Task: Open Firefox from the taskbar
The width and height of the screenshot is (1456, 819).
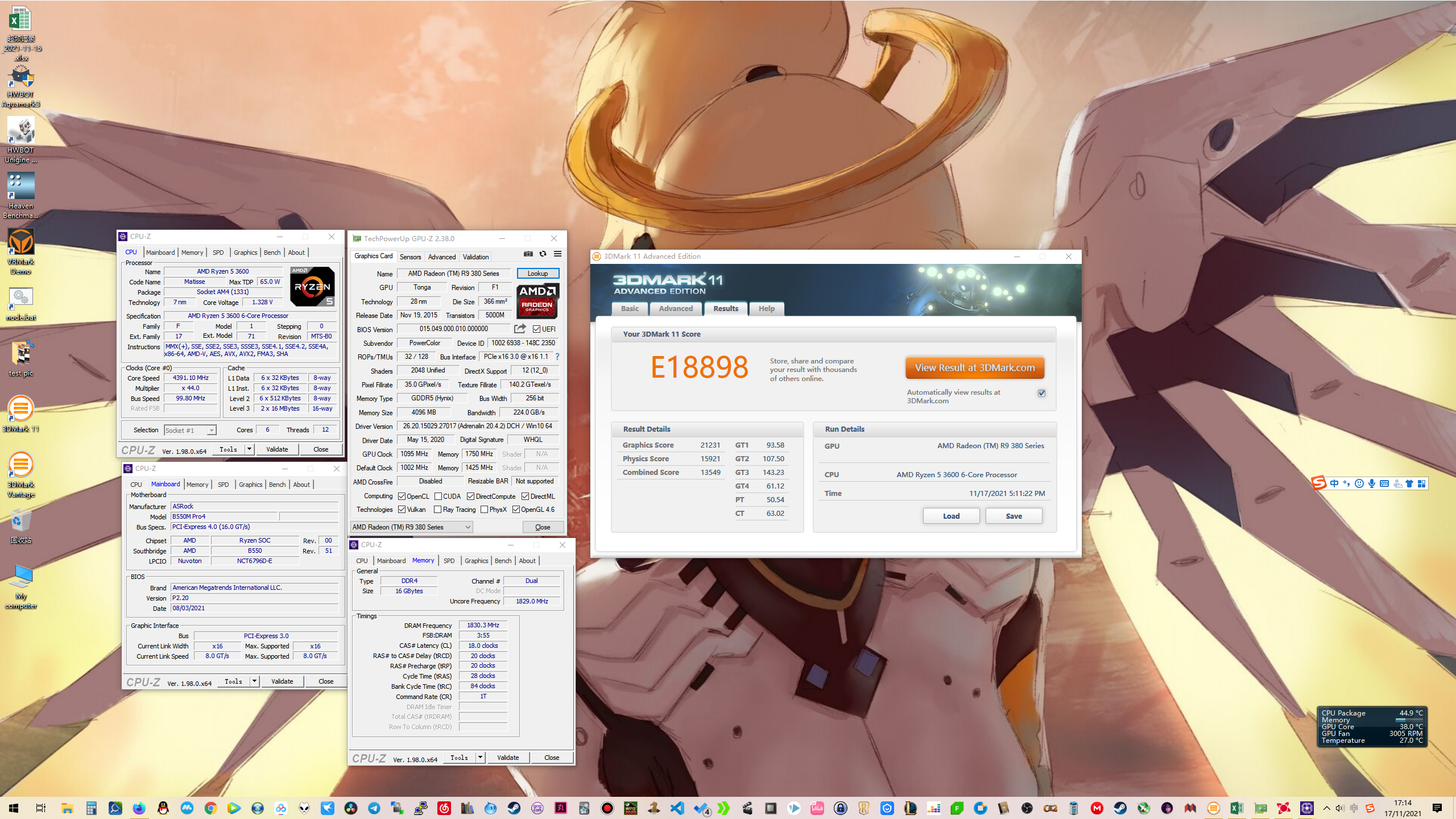Action: tap(139, 808)
